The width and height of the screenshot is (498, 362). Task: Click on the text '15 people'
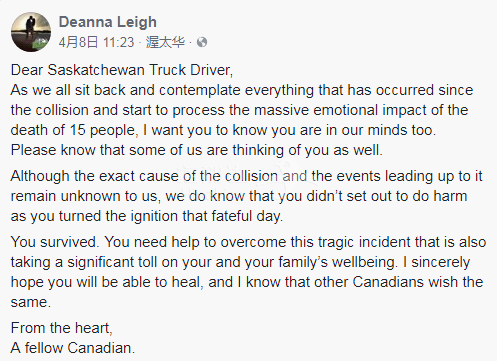pyautogui.click(x=102, y=130)
